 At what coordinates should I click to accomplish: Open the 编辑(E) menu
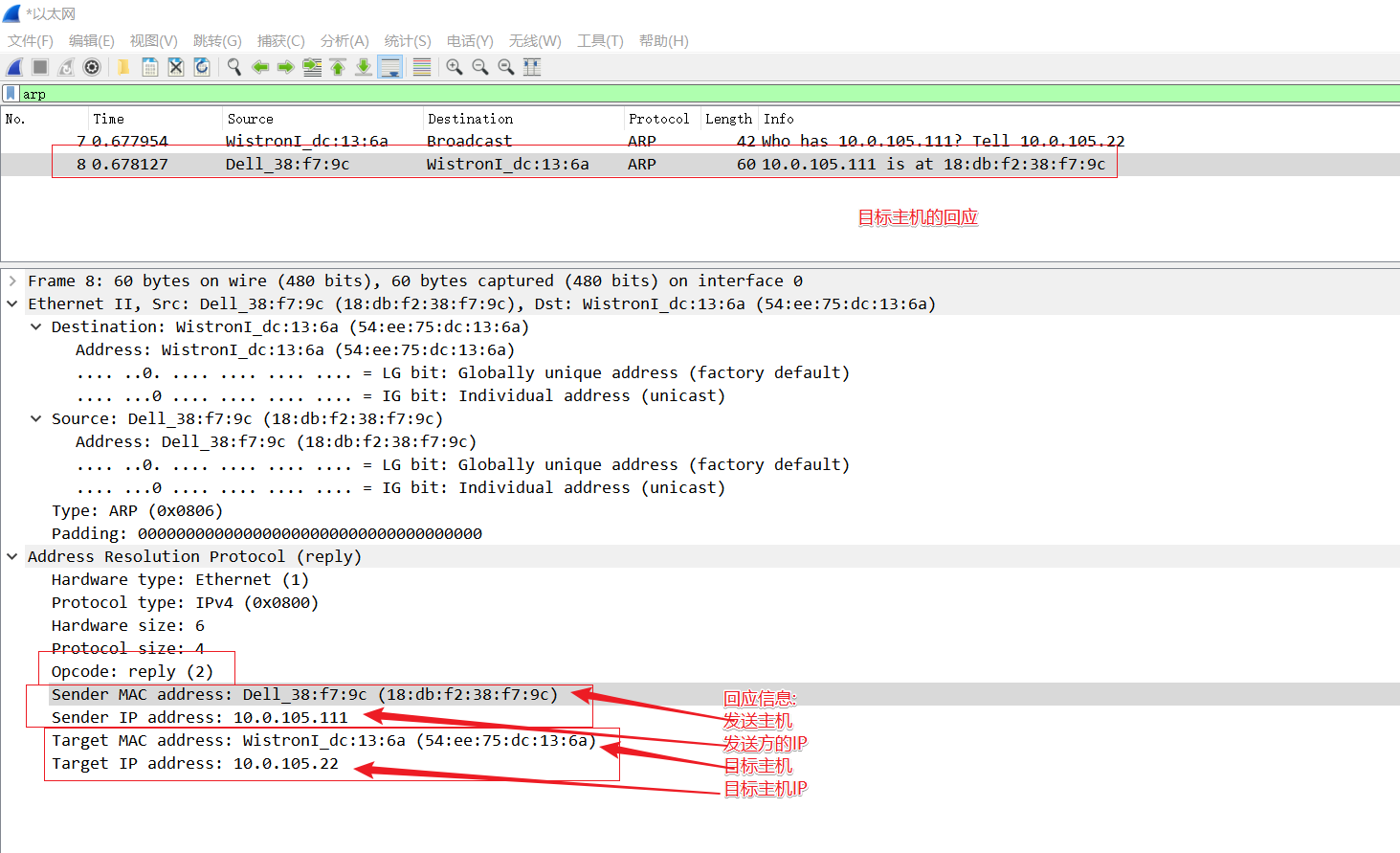tap(92, 41)
